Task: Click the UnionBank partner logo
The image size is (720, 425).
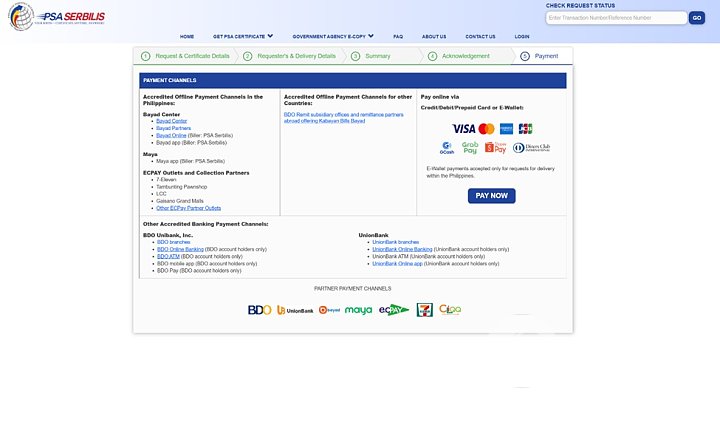Action: [x=295, y=311]
